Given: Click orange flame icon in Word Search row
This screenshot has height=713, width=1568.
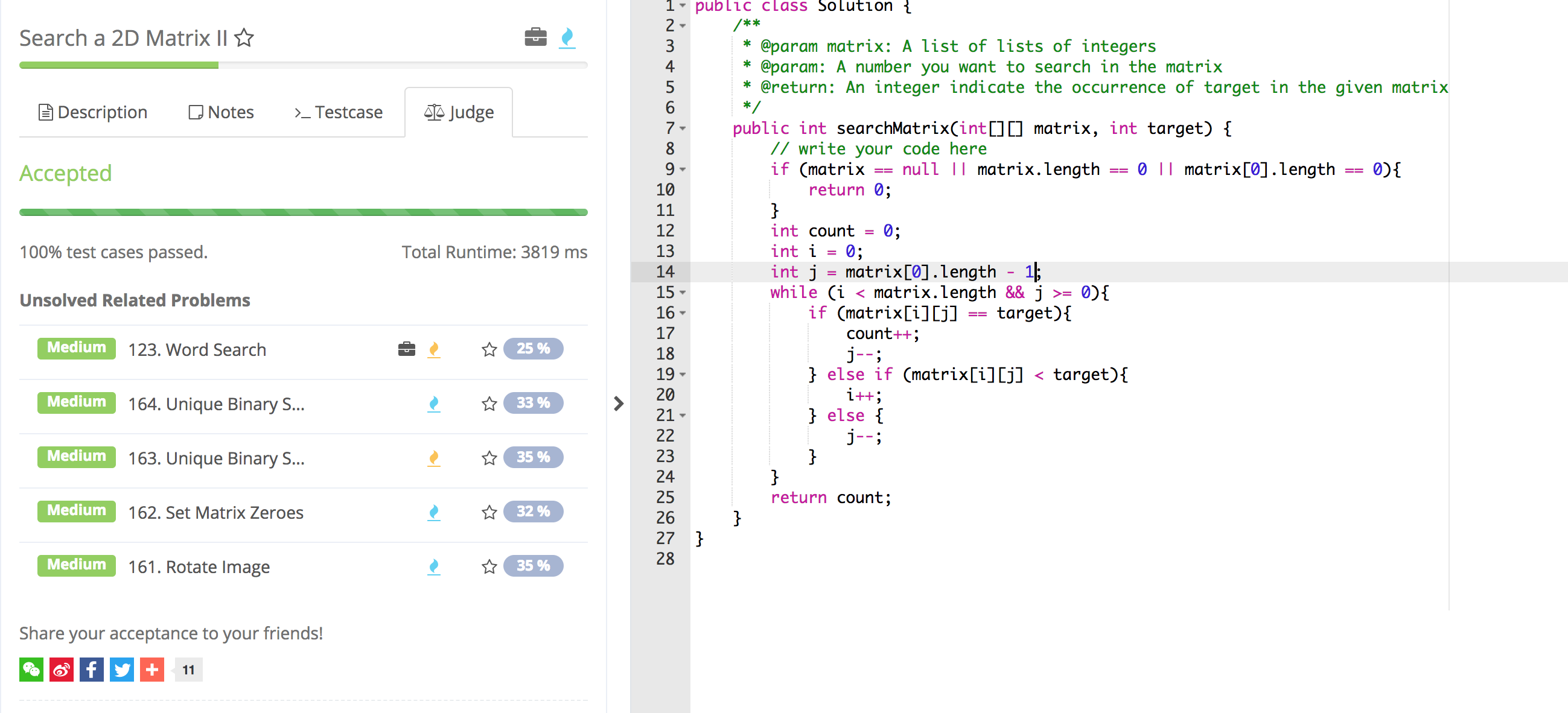Looking at the screenshot, I should click(433, 349).
